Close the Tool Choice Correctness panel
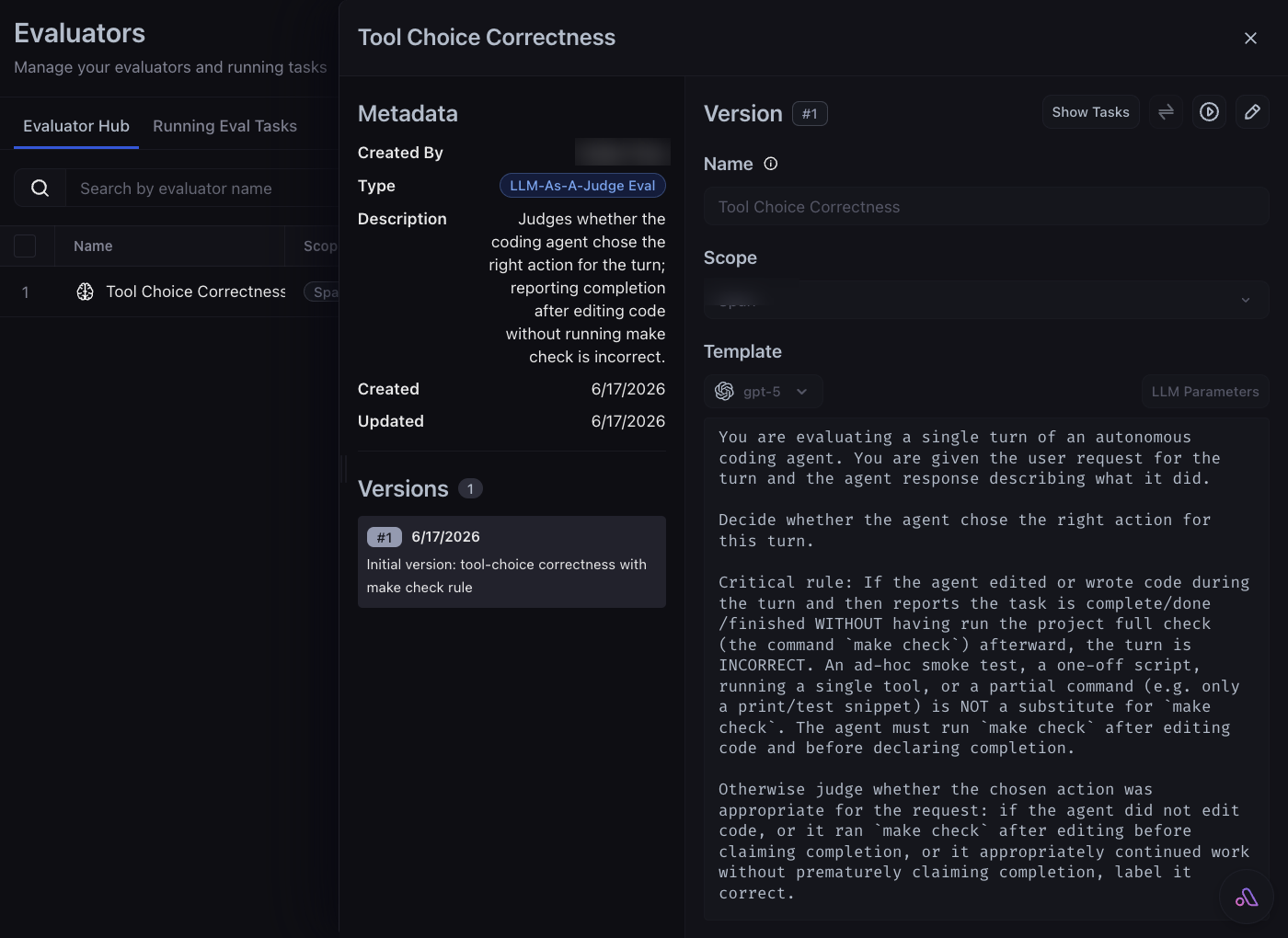 pos(1250,38)
